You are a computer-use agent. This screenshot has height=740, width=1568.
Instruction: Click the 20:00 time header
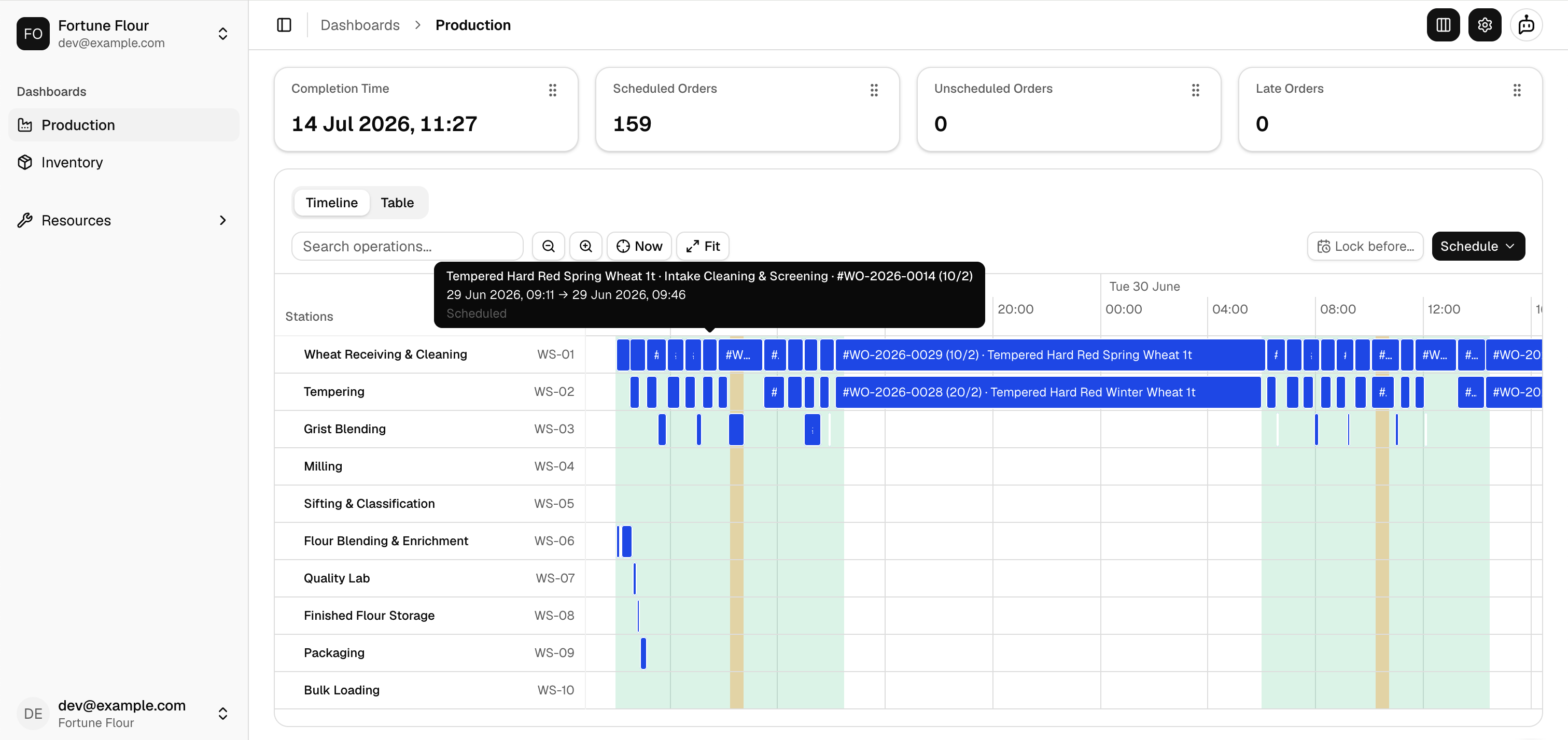click(x=1015, y=309)
